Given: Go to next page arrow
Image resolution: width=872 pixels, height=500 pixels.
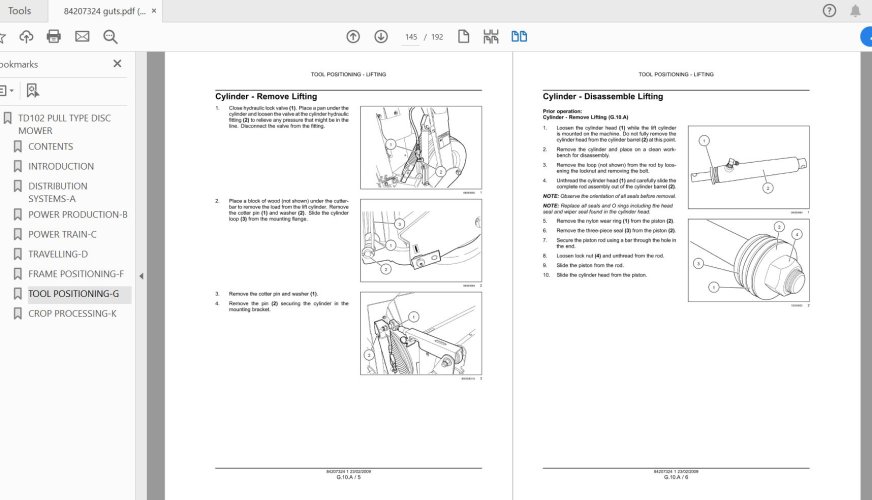Looking at the screenshot, I should [x=381, y=37].
